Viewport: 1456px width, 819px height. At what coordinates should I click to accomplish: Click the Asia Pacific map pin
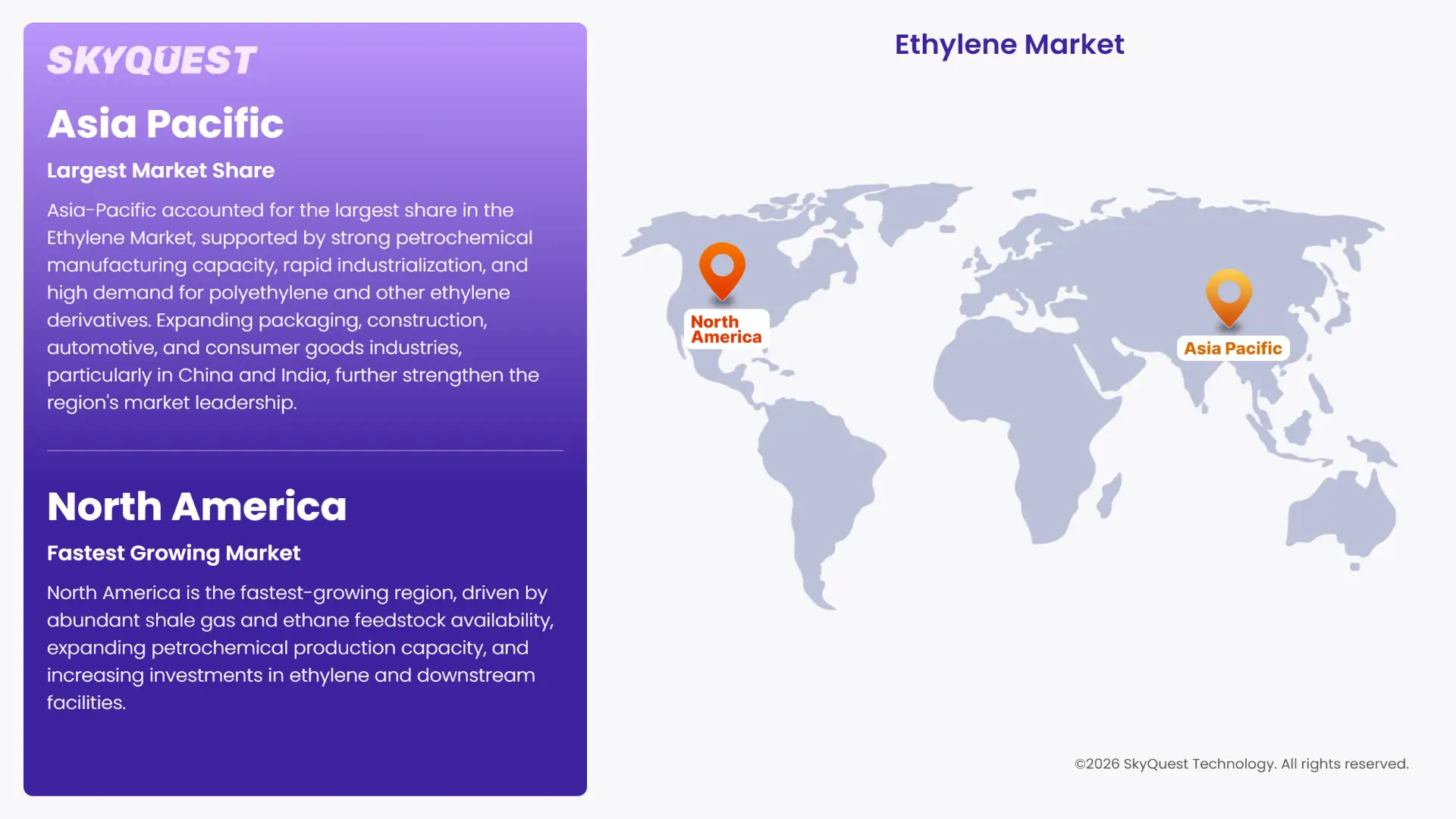point(1228,298)
